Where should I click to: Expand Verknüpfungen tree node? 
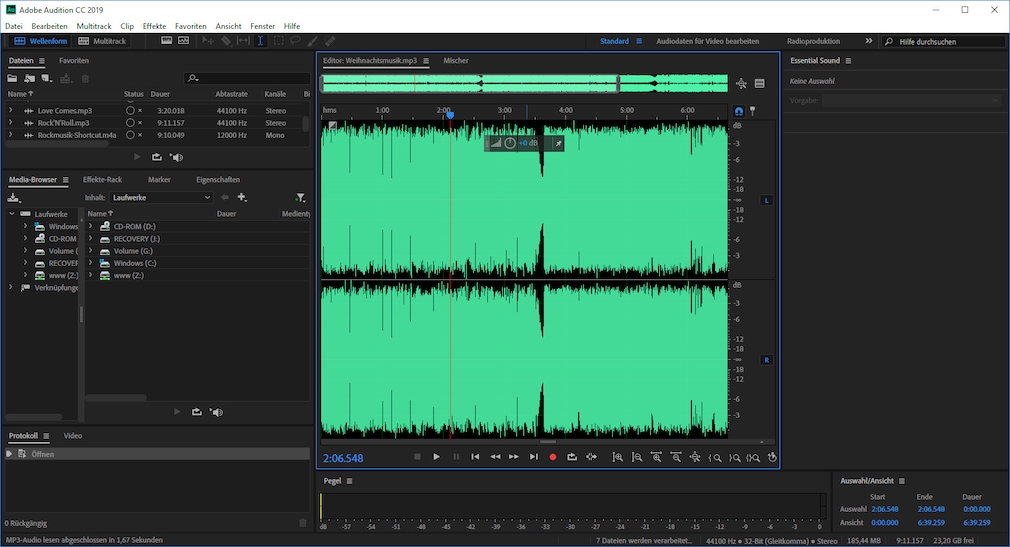(x=10, y=287)
